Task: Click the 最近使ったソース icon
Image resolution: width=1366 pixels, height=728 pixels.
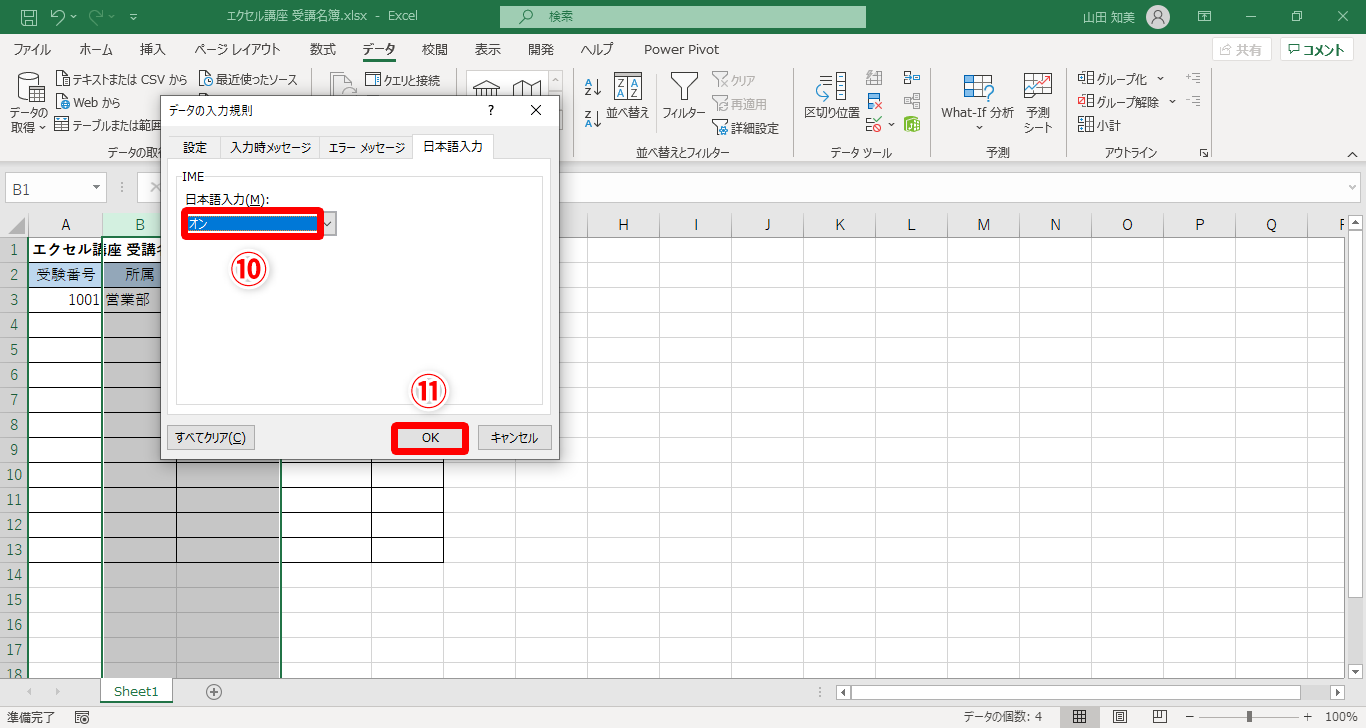Action: 206,79
